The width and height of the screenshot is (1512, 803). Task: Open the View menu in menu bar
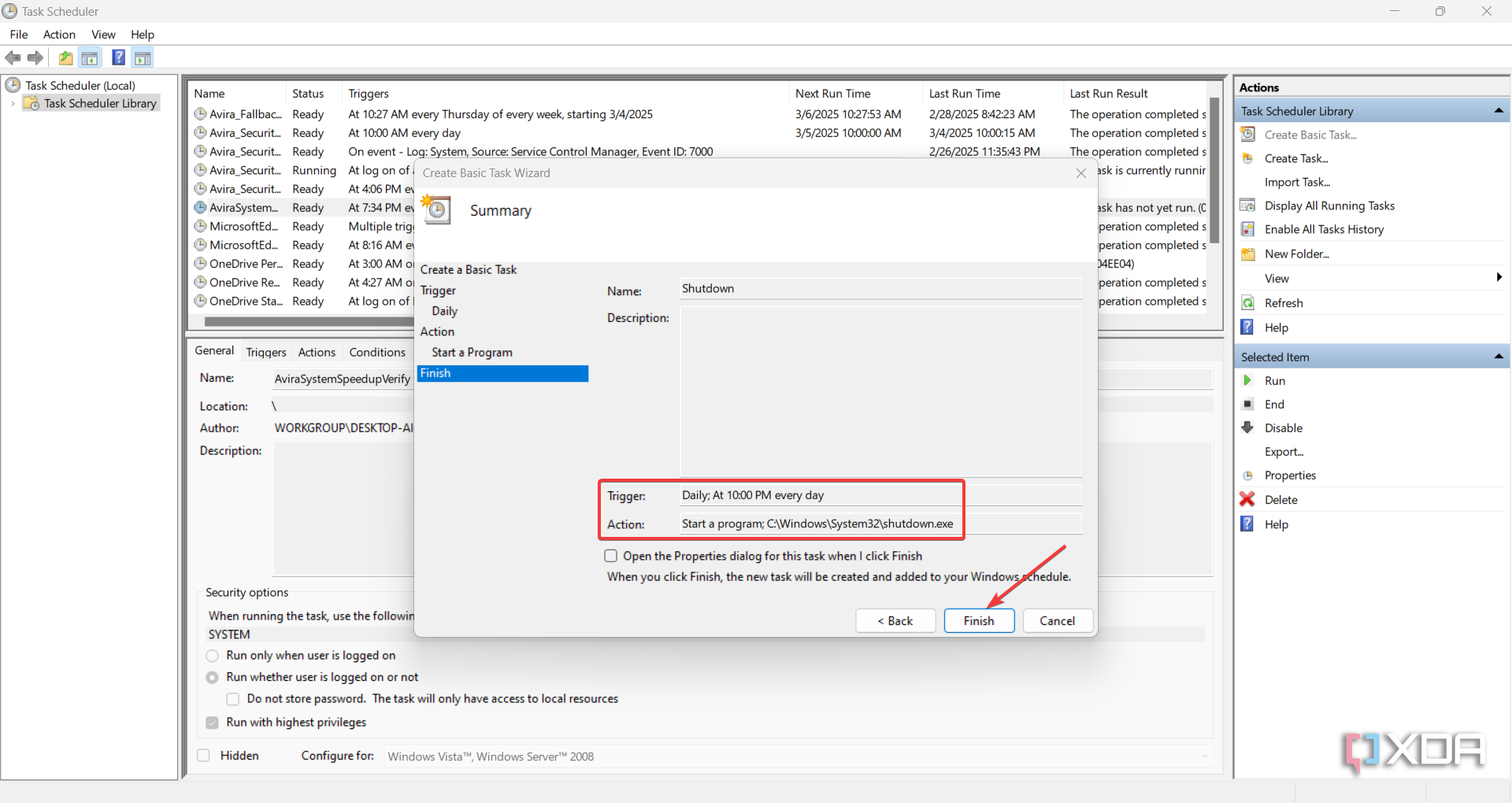[103, 34]
